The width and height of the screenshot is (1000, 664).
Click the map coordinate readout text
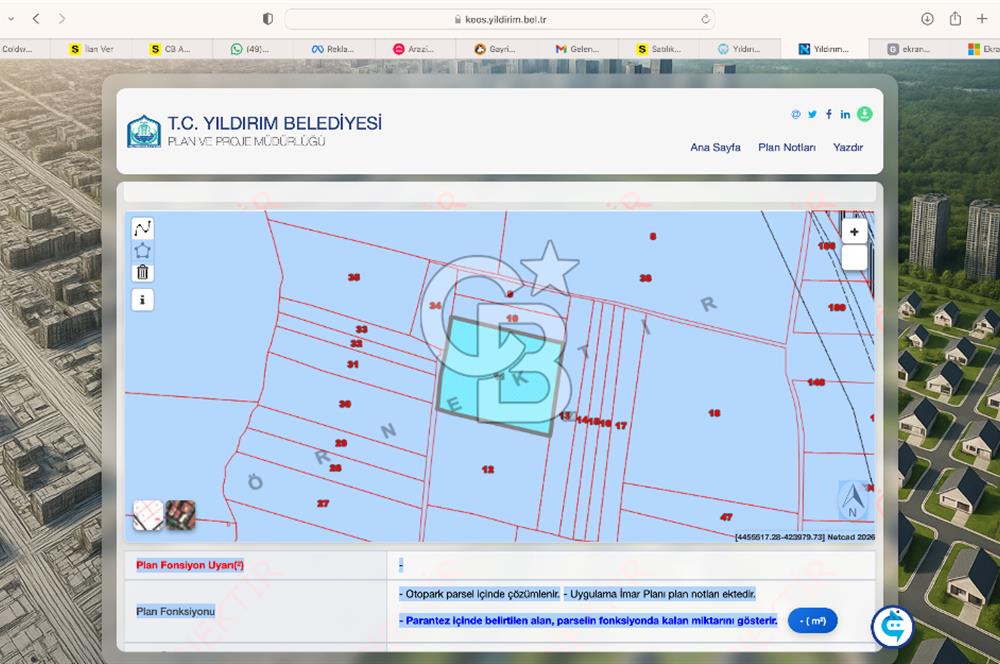coord(805,537)
